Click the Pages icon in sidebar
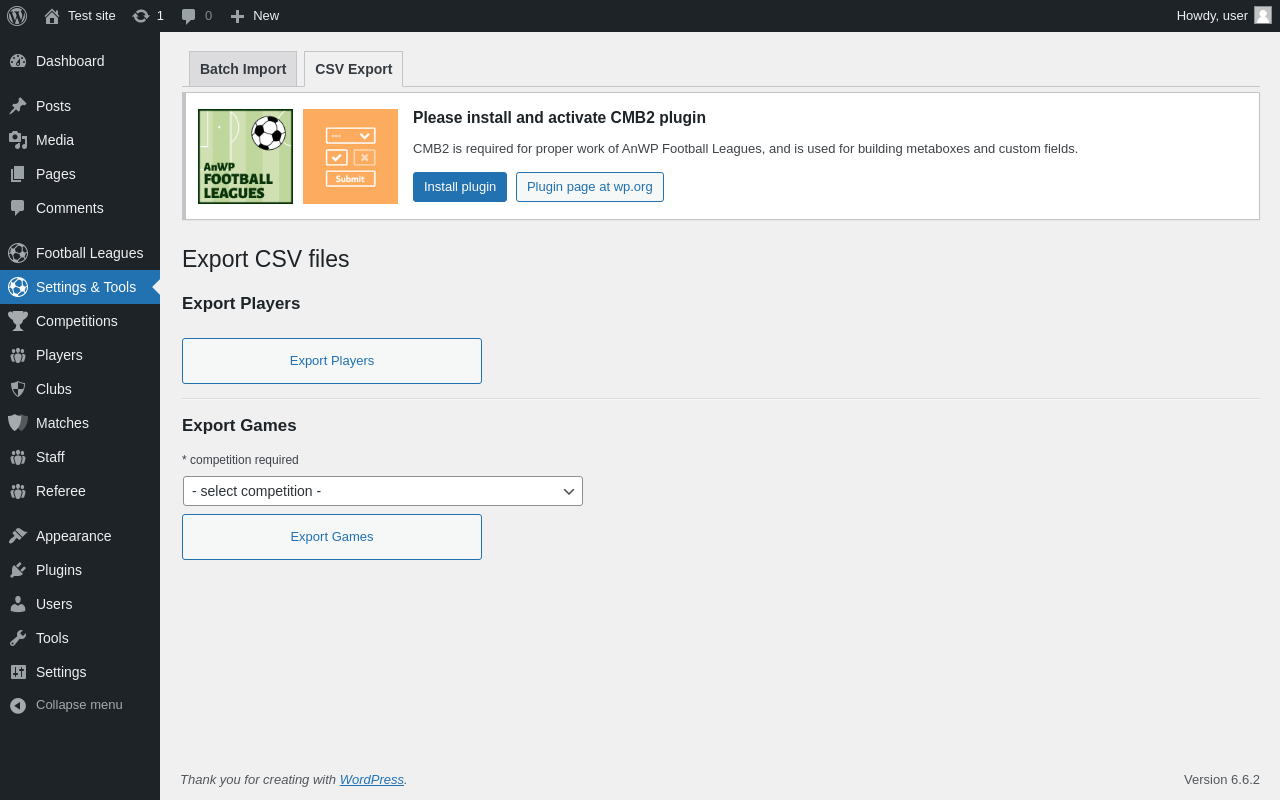 click(x=18, y=174)
